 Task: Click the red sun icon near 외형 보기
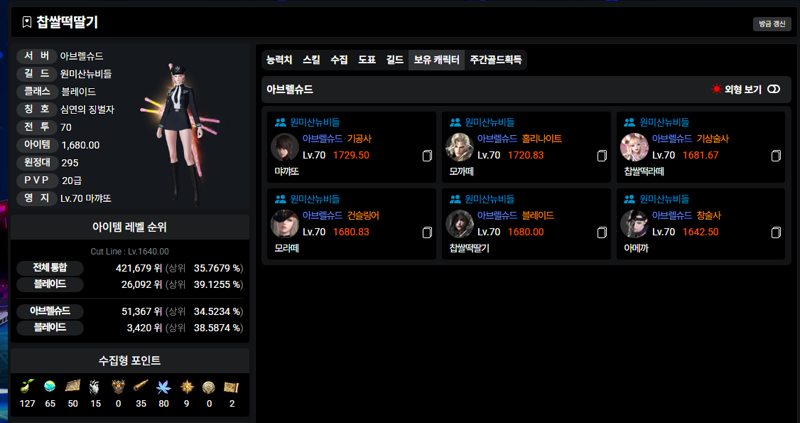716,89
